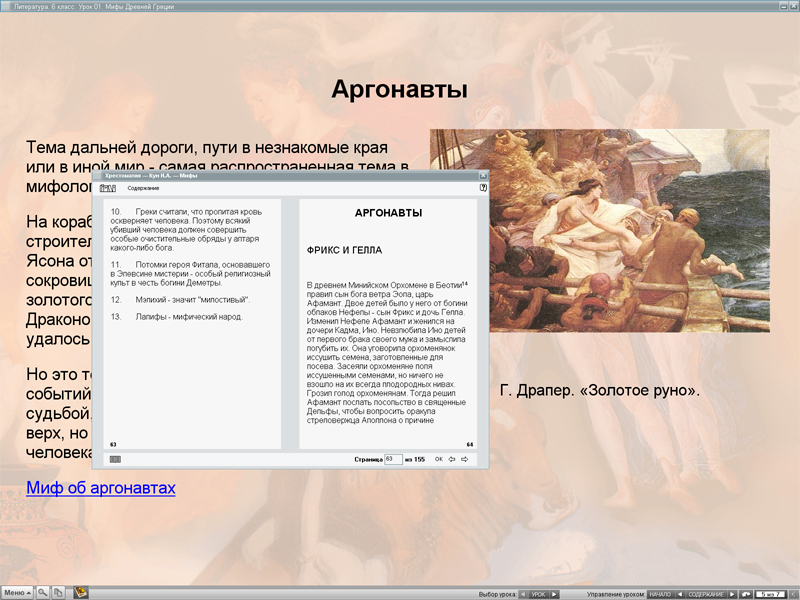Screen dimensions: 800x600
Task: Click the Страница page number input field
Action: 393,459
